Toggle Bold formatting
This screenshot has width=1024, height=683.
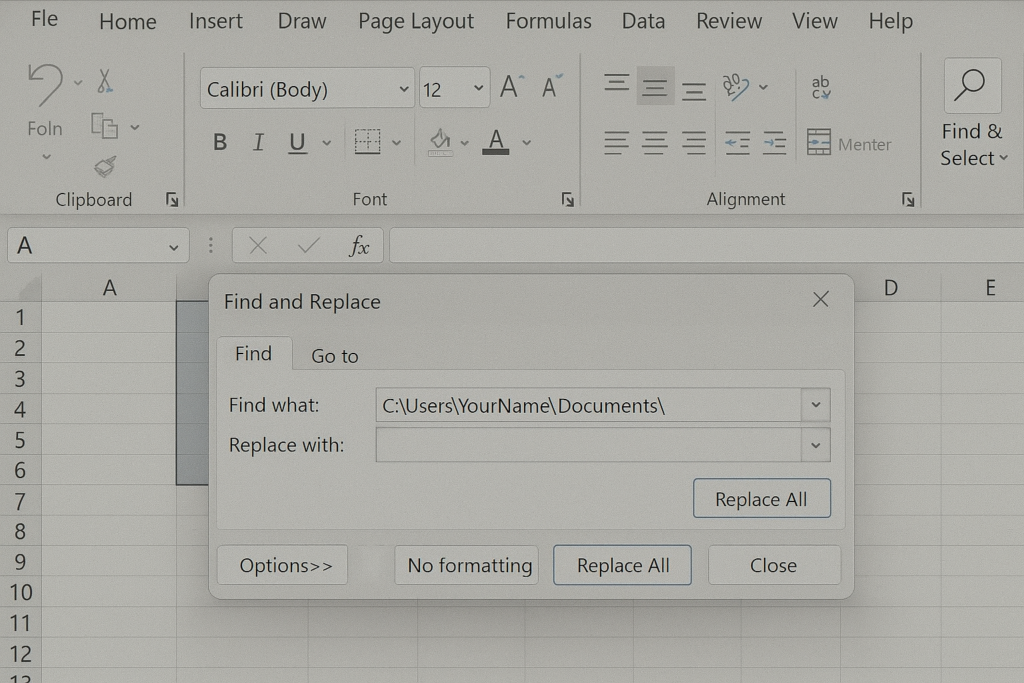pos(220,143)
